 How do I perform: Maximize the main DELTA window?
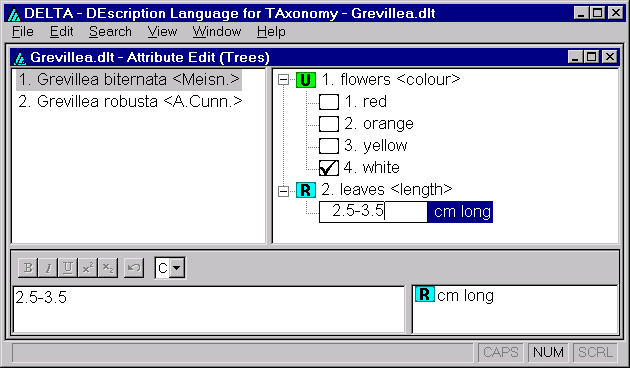pyautogui.click(x=597, y=13)
